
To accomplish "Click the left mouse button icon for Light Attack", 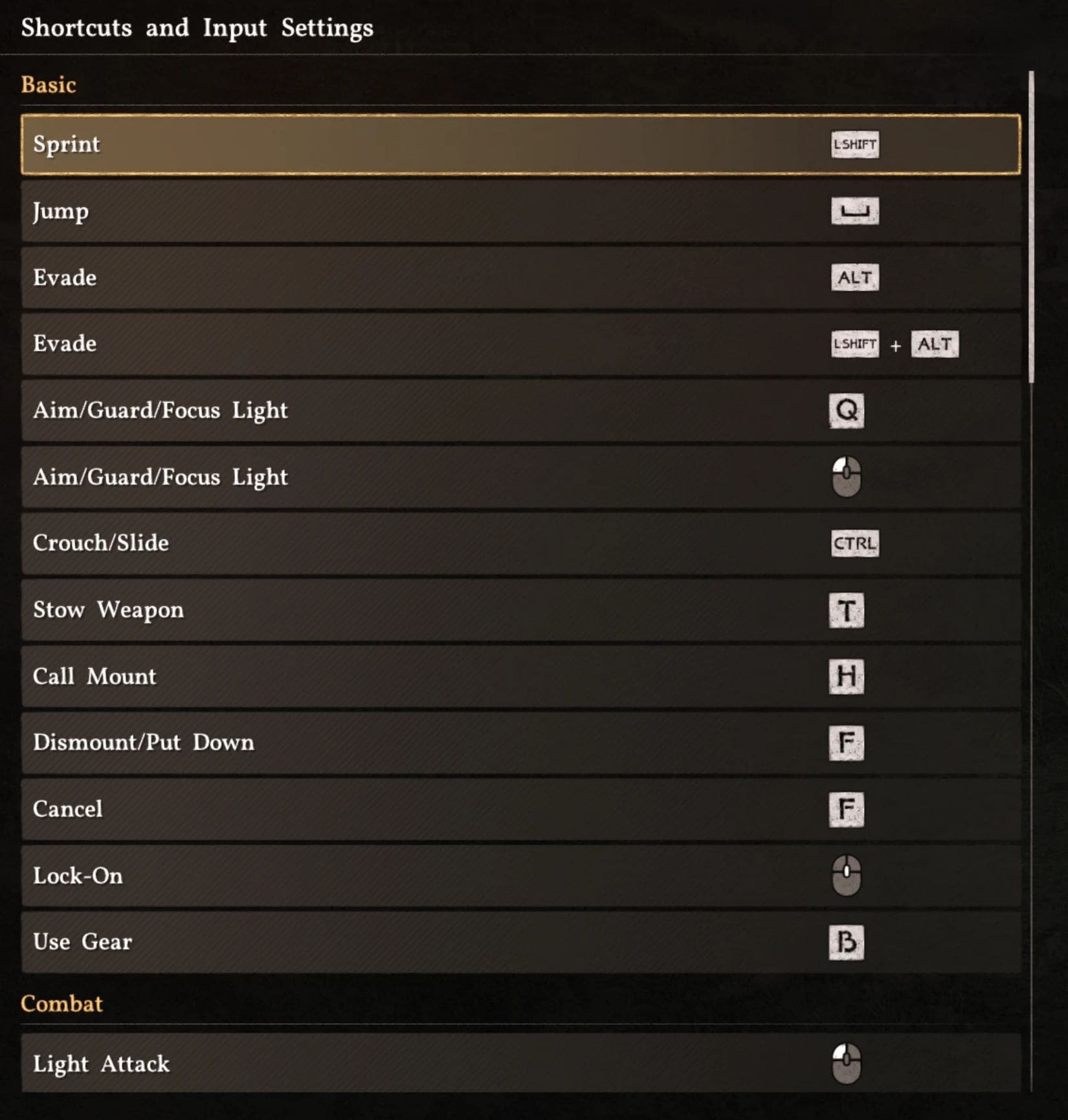I will [846, 1063].
